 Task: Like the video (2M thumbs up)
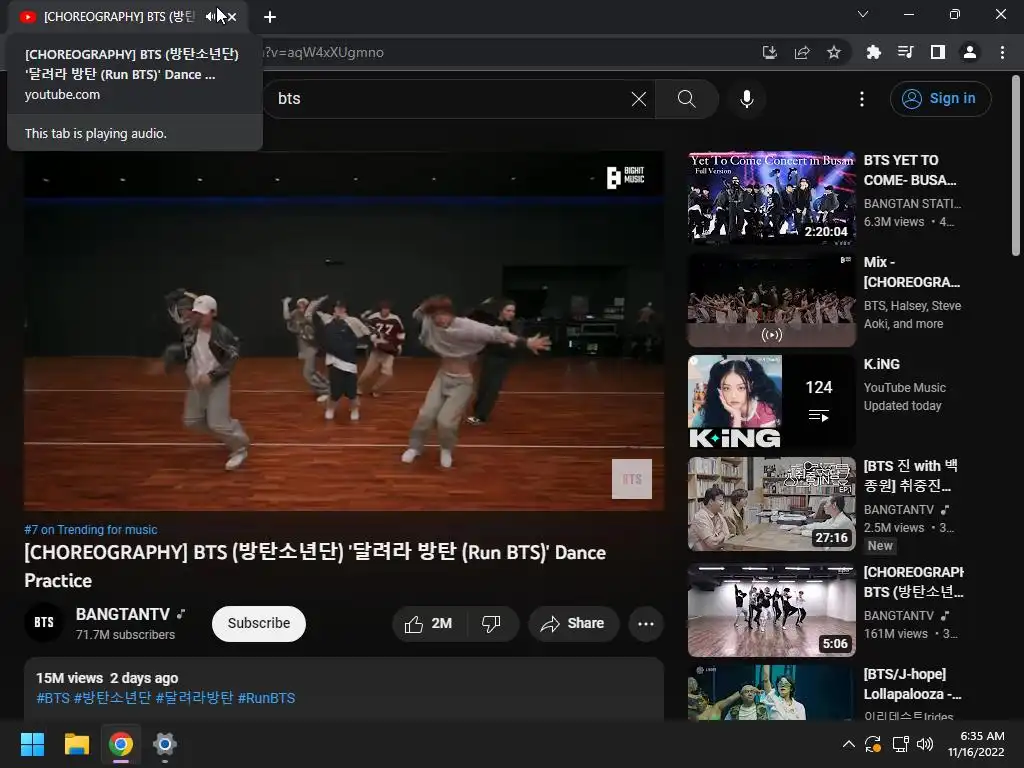tap(428, 624)
